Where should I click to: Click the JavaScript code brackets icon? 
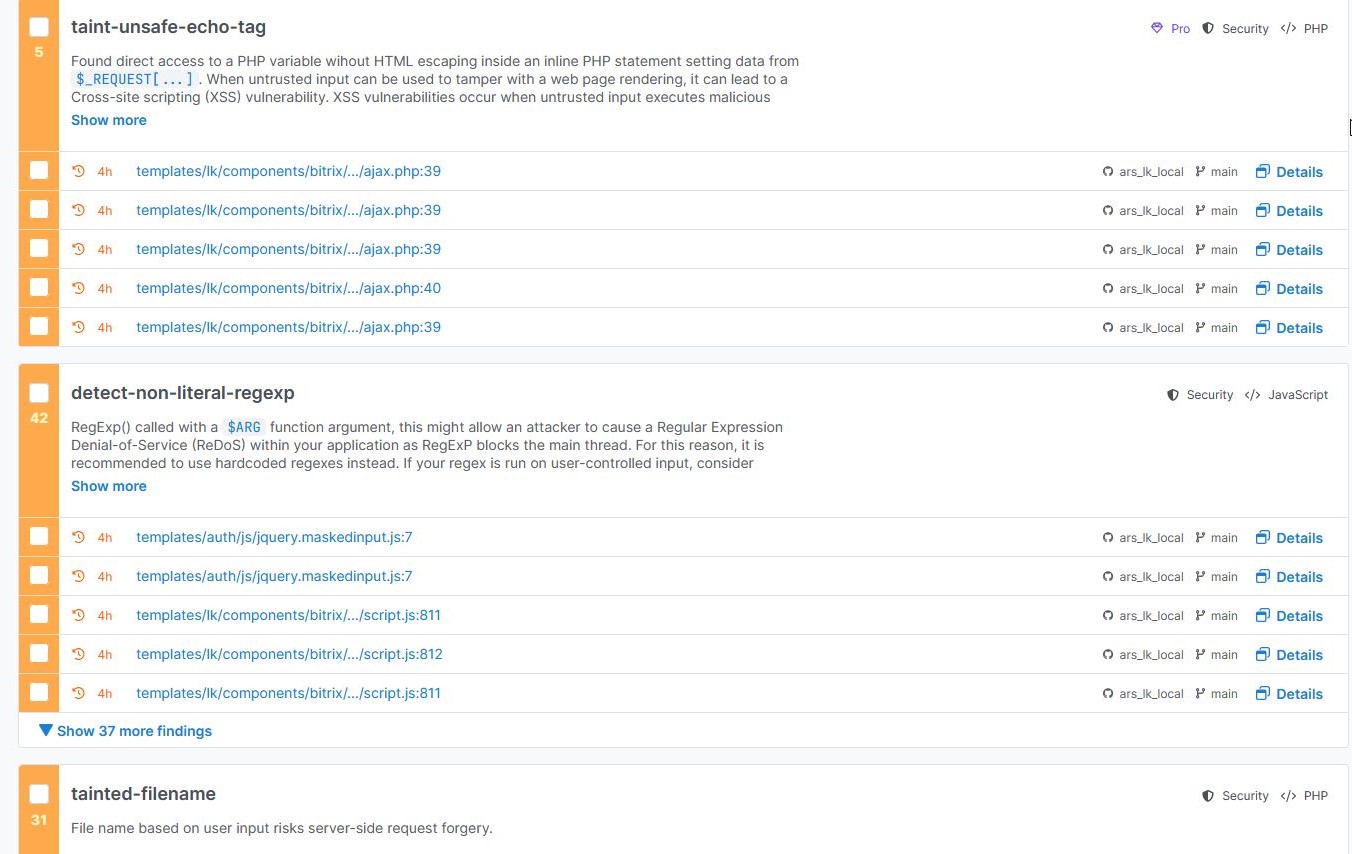(1252, 395)
